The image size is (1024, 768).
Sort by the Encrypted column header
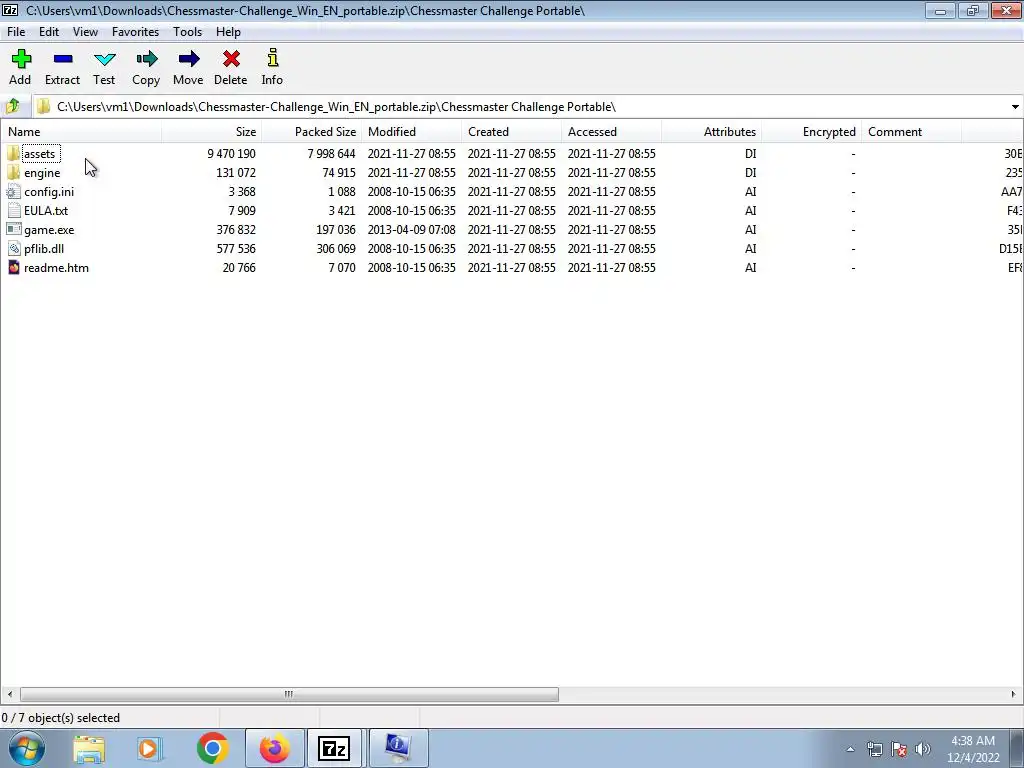811,132
